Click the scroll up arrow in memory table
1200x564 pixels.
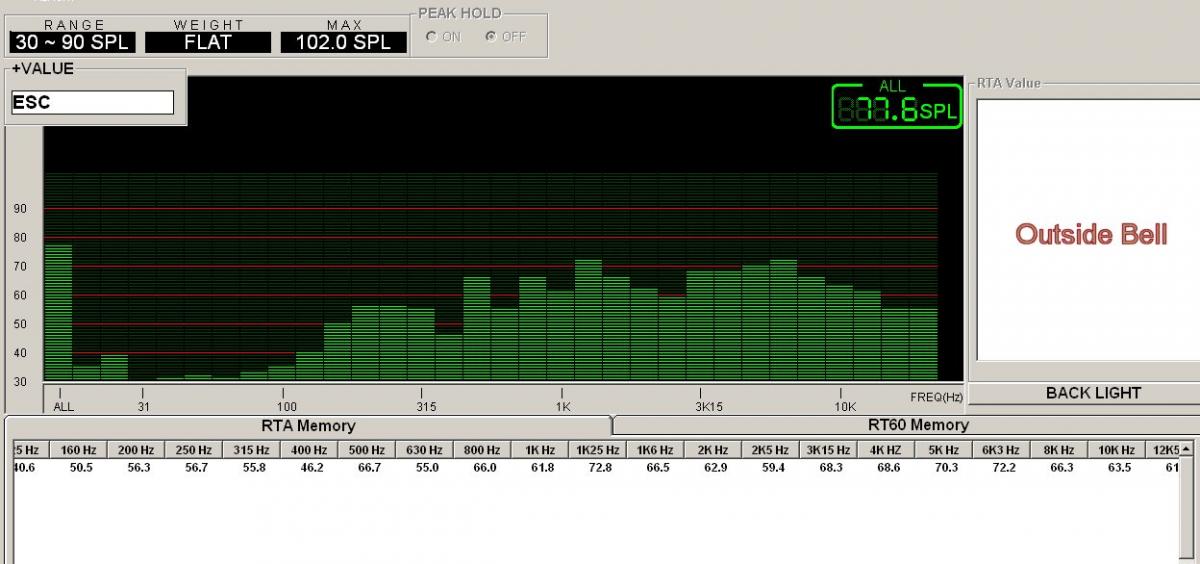[1187, 449]
